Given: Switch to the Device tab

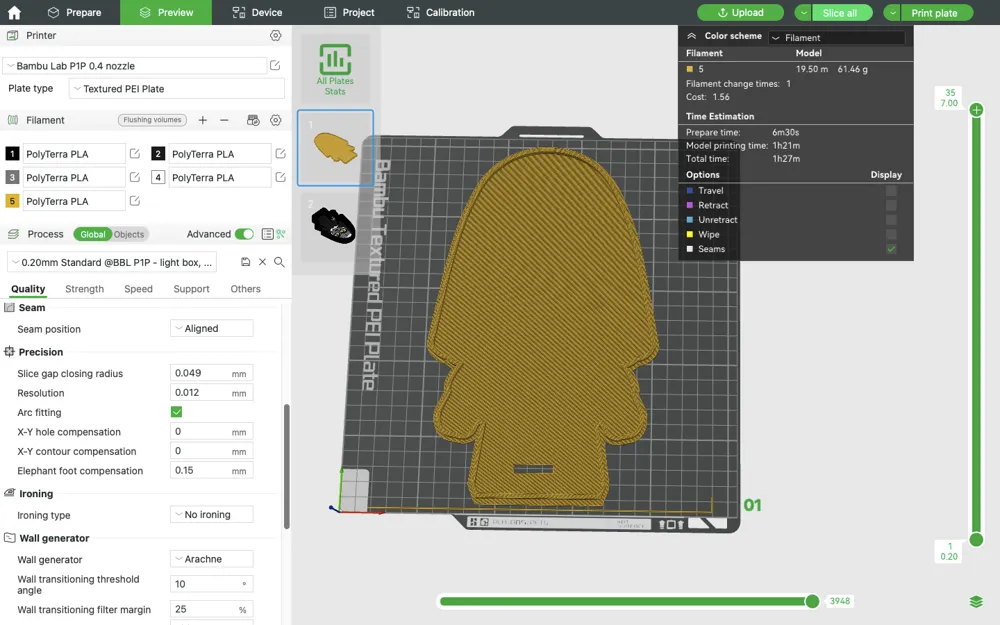Looking at the screenshot, I should [x=257, y=12].
